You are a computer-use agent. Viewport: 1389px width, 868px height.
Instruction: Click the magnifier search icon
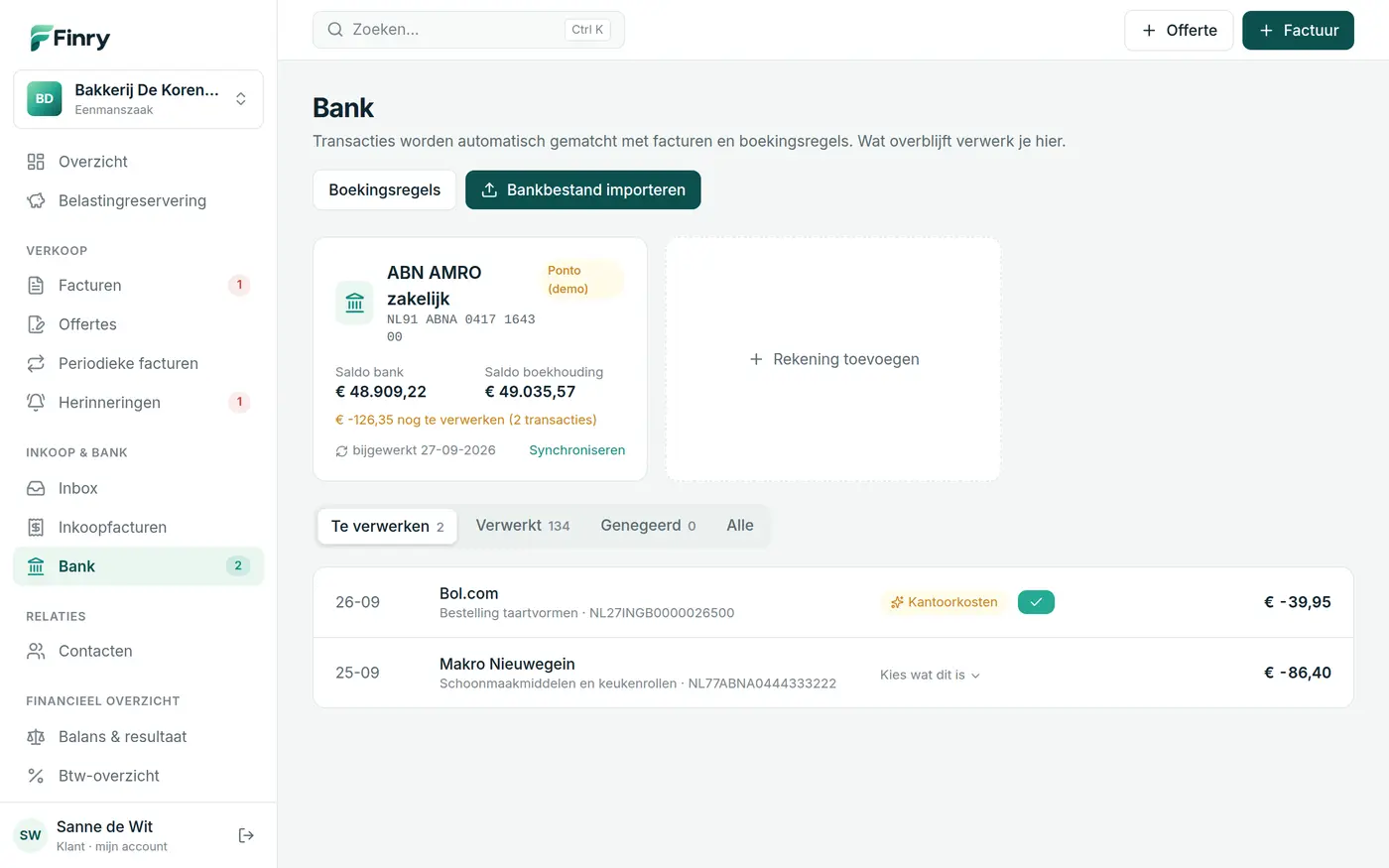click(x=335, y=30)
